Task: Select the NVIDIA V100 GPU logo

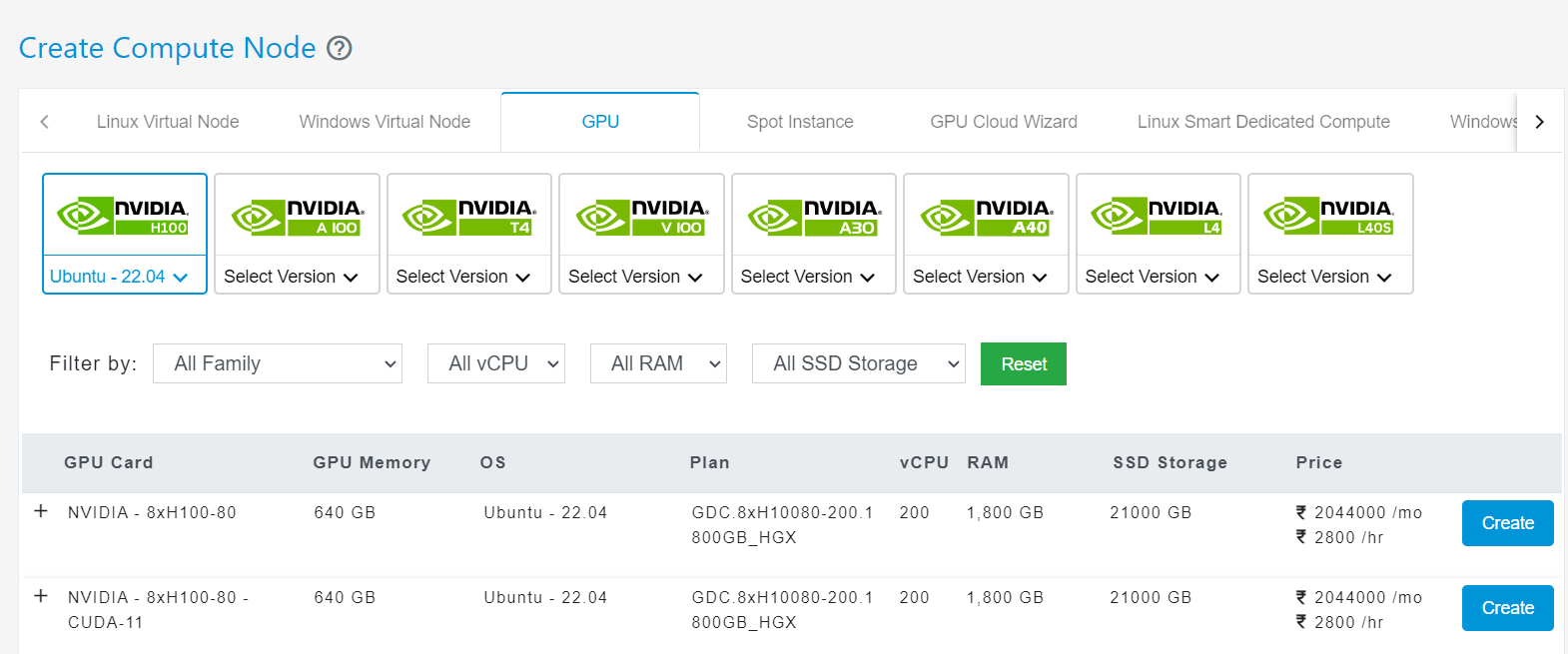Action: click(641, 216)
